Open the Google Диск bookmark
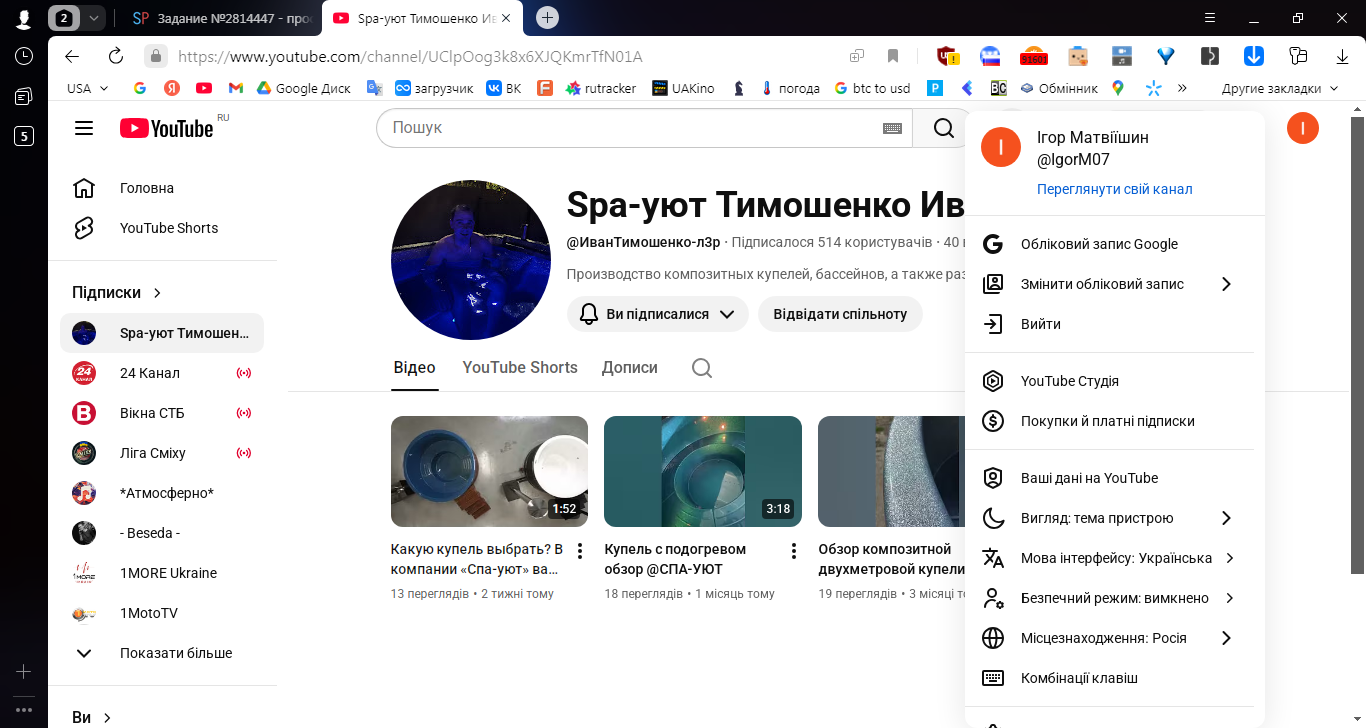This screenshot has height=728, width=1366. (x=304, y=88)
